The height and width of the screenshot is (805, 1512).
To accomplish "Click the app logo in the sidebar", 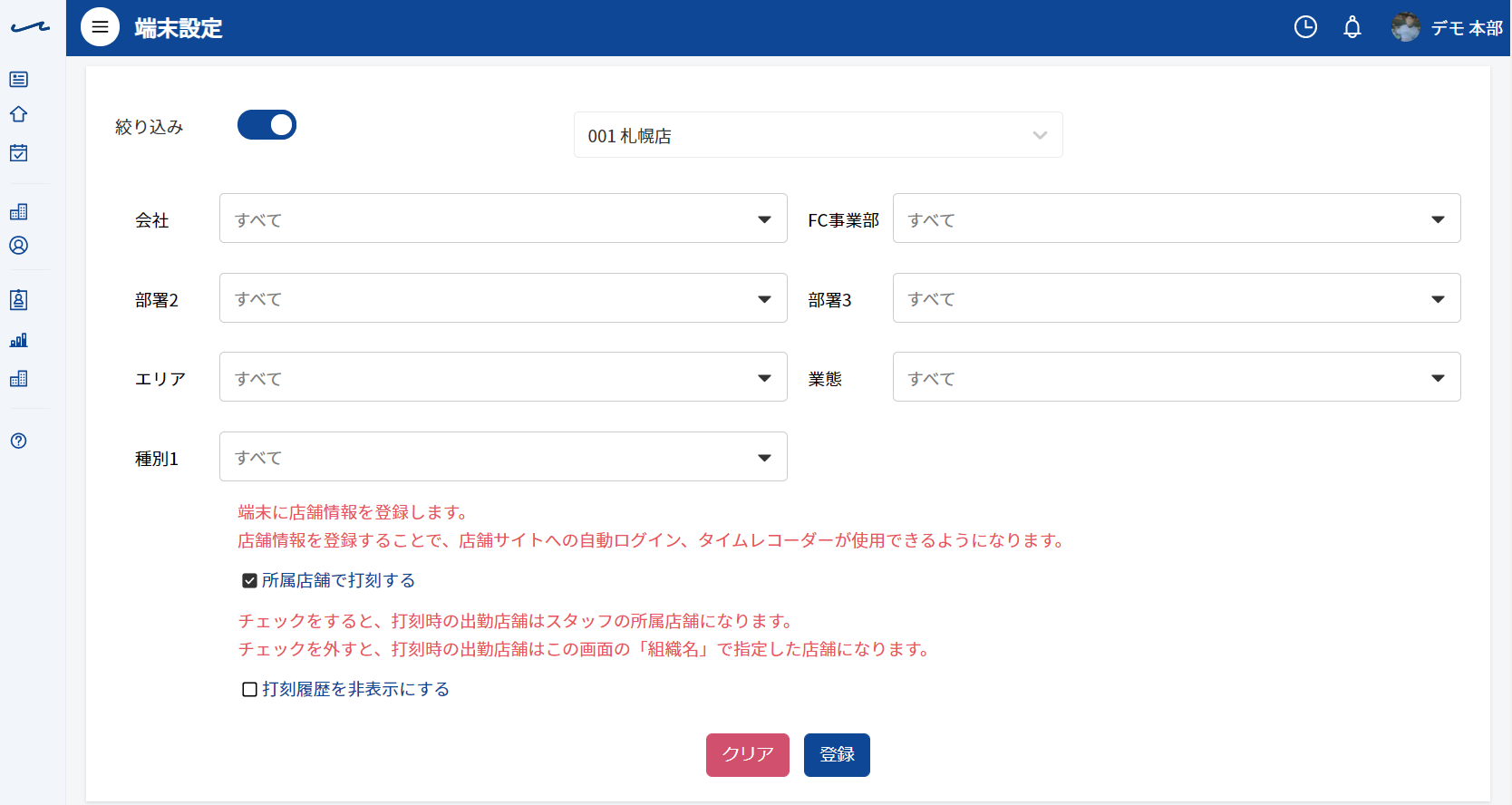I will [x=30, y=27].
